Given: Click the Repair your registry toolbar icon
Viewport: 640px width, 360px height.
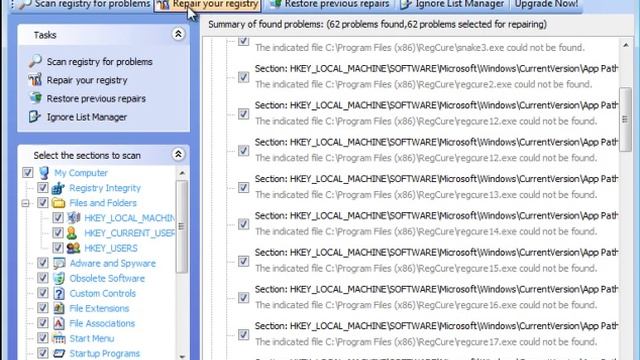Looking at the screenshot, I should coord(163,4).
